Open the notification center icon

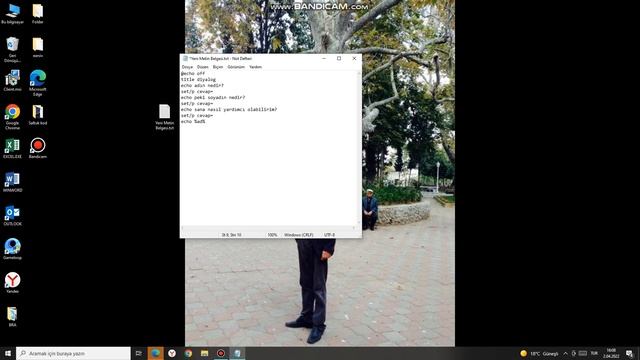click(x=629, y=353)
